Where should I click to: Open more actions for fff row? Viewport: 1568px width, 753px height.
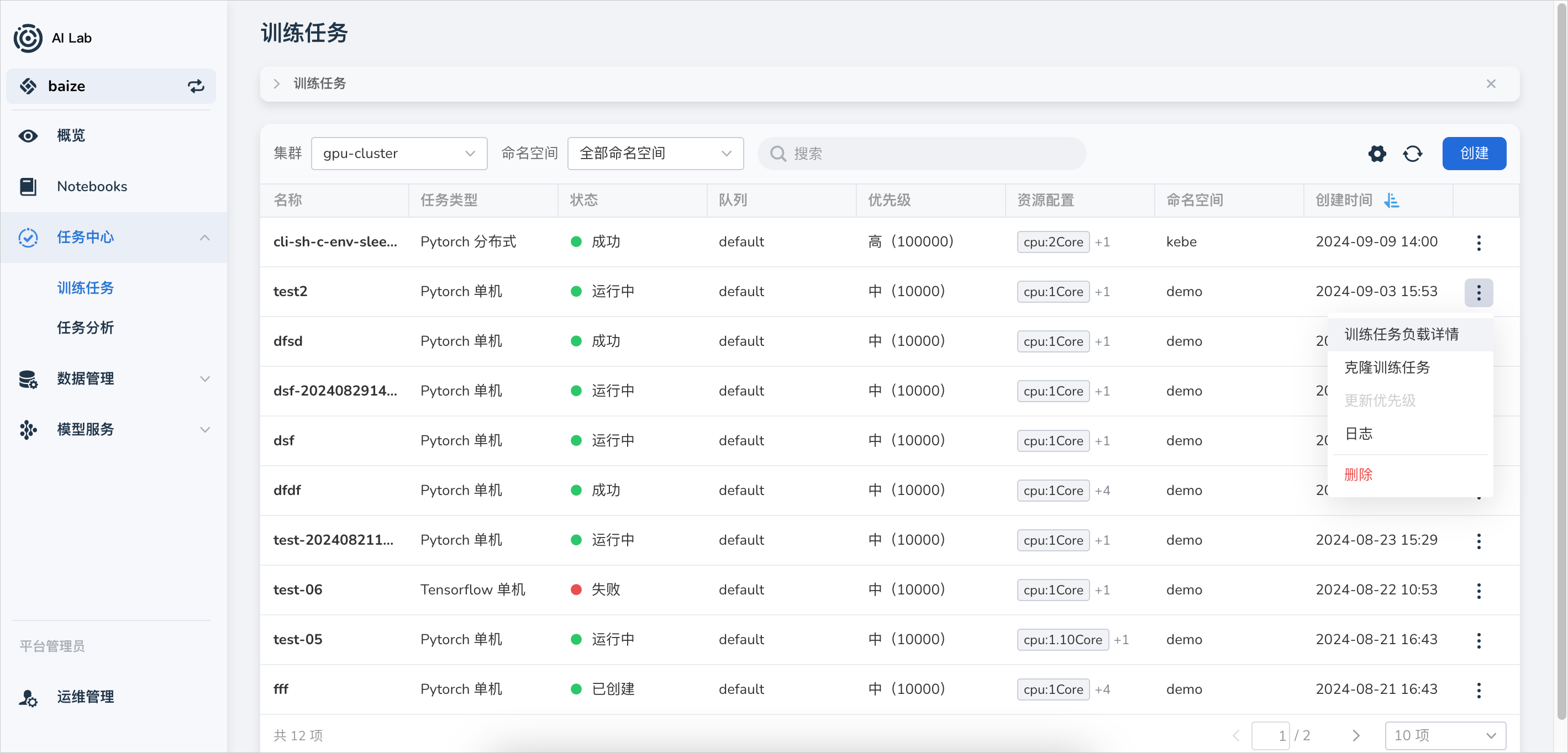[x=1478, y=689]
